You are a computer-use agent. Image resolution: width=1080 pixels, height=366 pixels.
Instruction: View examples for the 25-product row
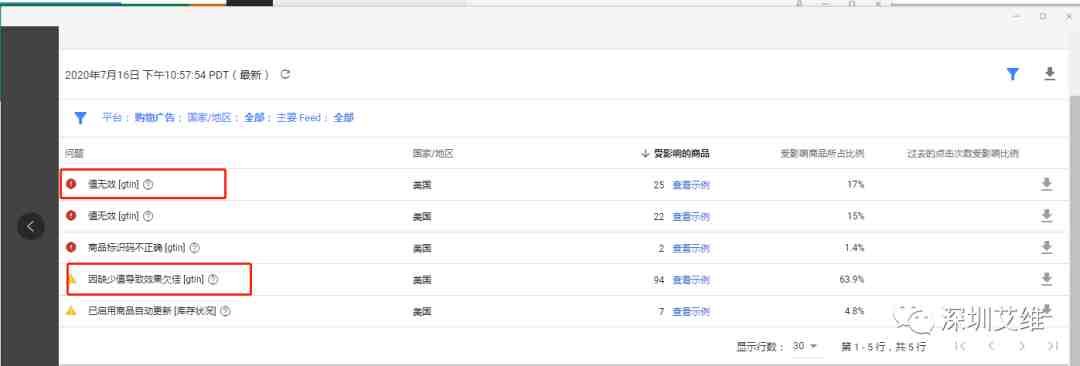tap(691, 185)
